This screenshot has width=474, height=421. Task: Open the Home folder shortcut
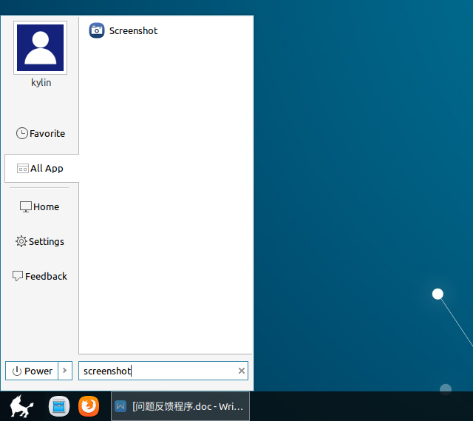click(39, 207)
